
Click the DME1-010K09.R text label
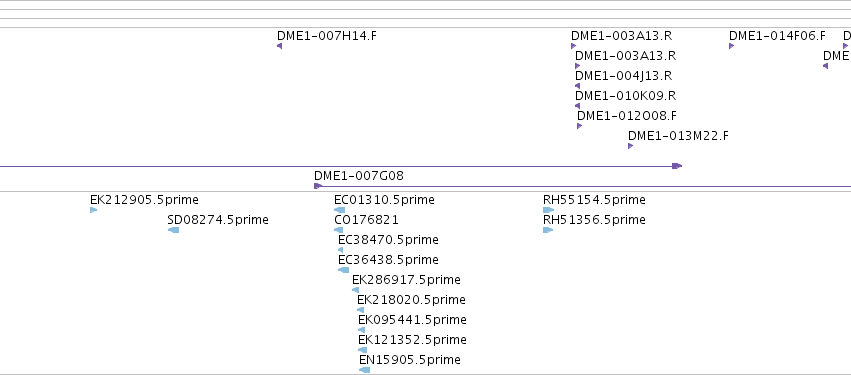click(x=625, y=96)
